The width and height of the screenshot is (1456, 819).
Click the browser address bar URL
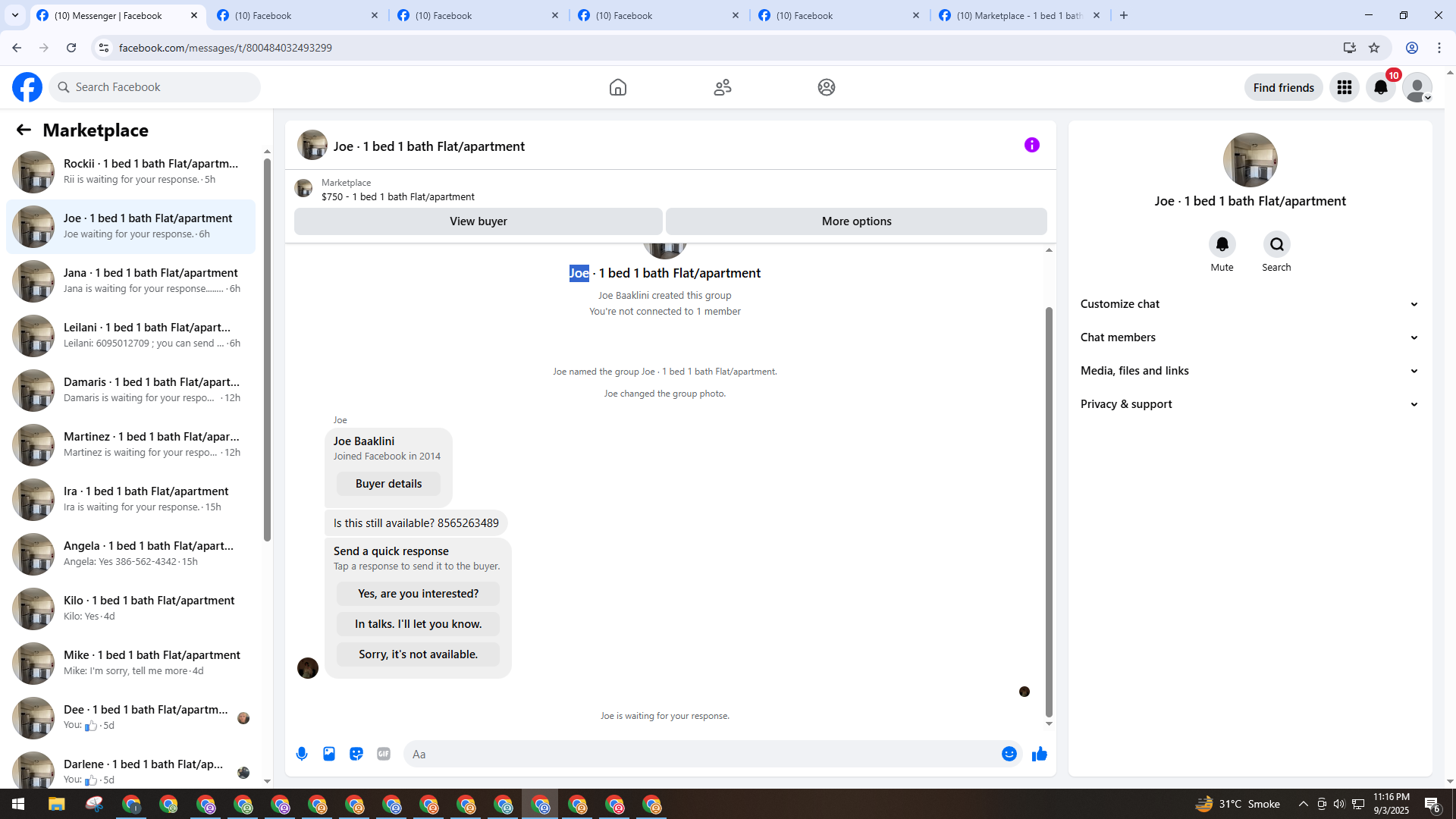coord(225,48)
